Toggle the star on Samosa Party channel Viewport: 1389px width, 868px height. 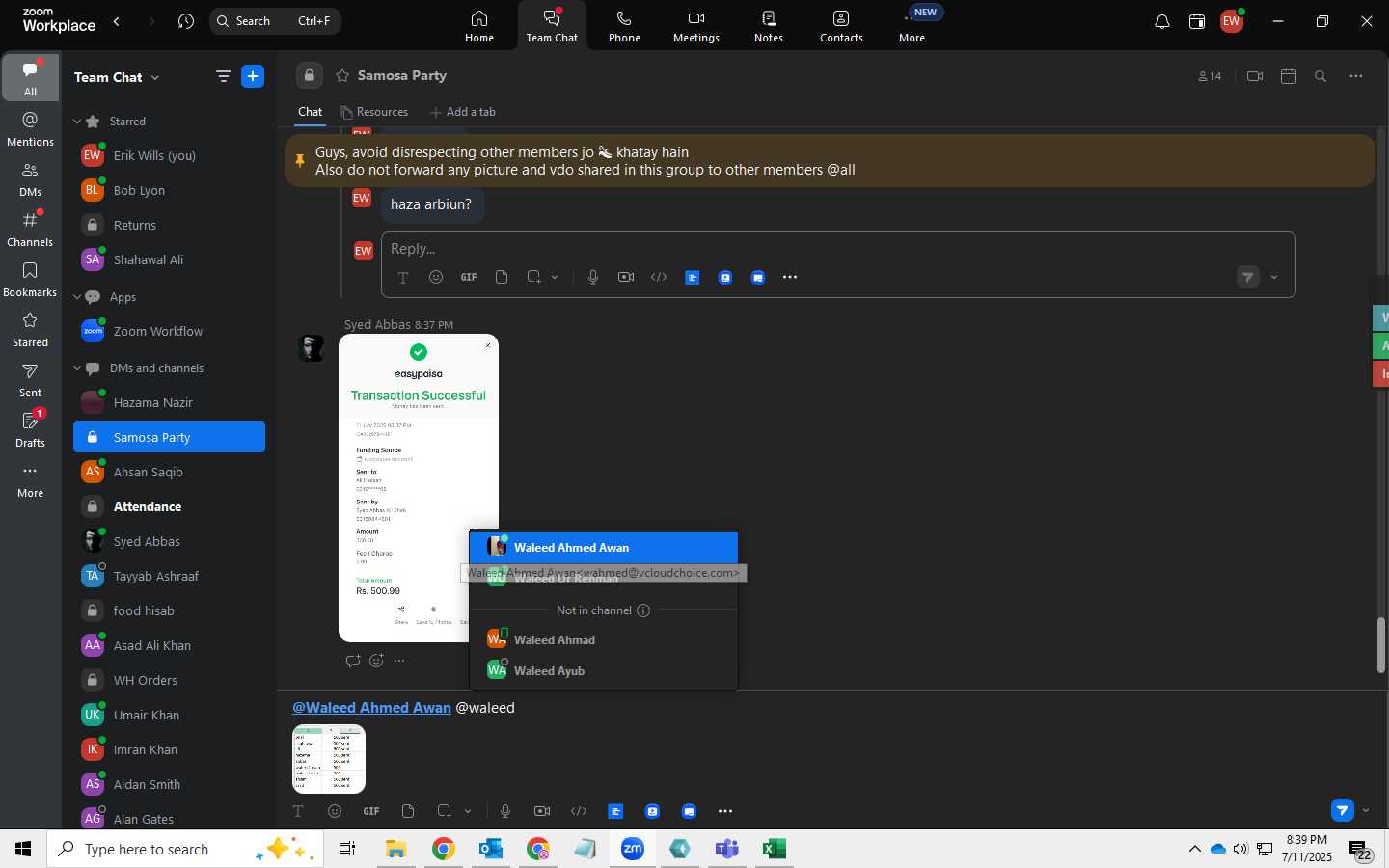pyautogui.click(x=341, y=75)
